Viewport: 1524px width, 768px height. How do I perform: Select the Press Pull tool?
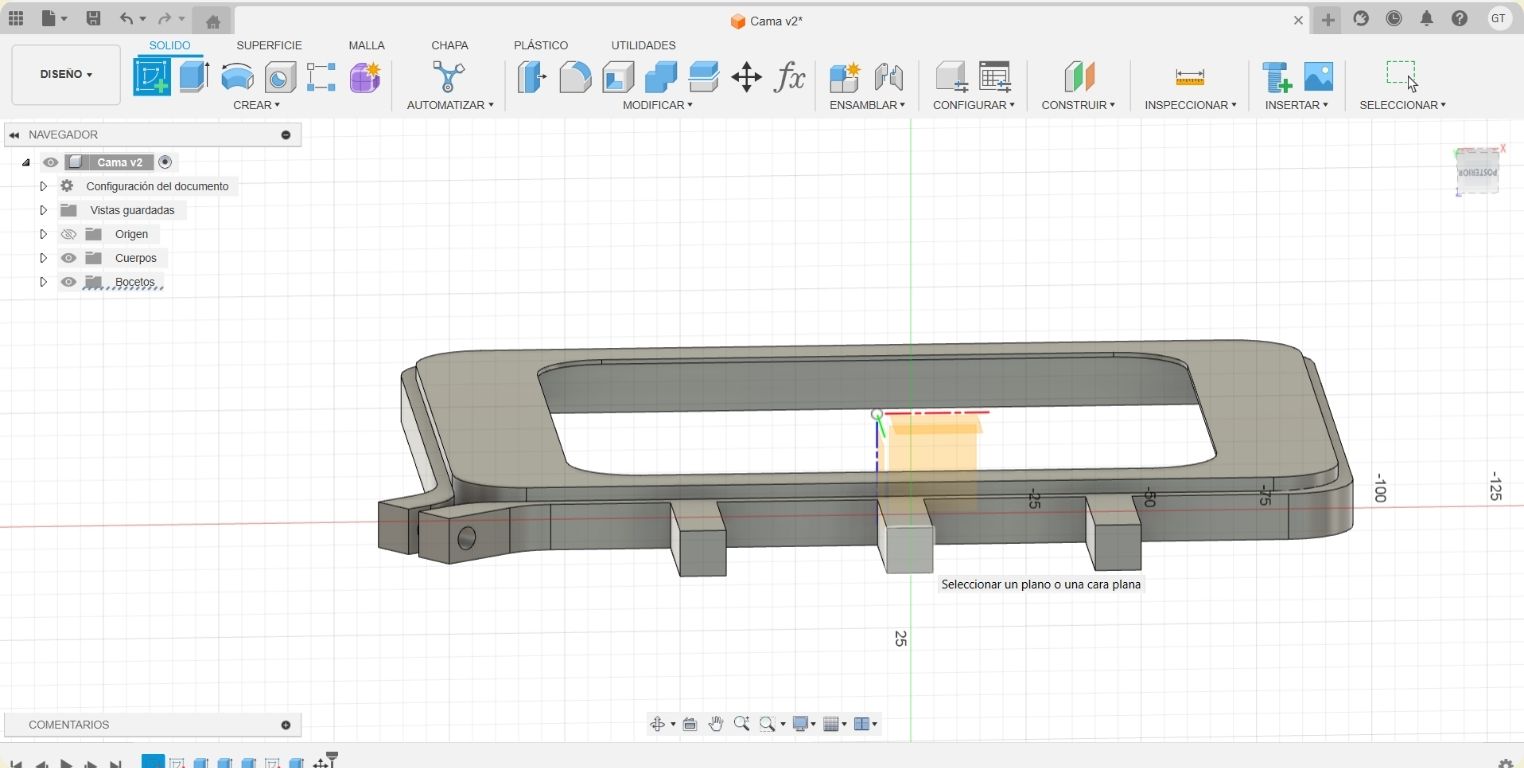(532, 77)
